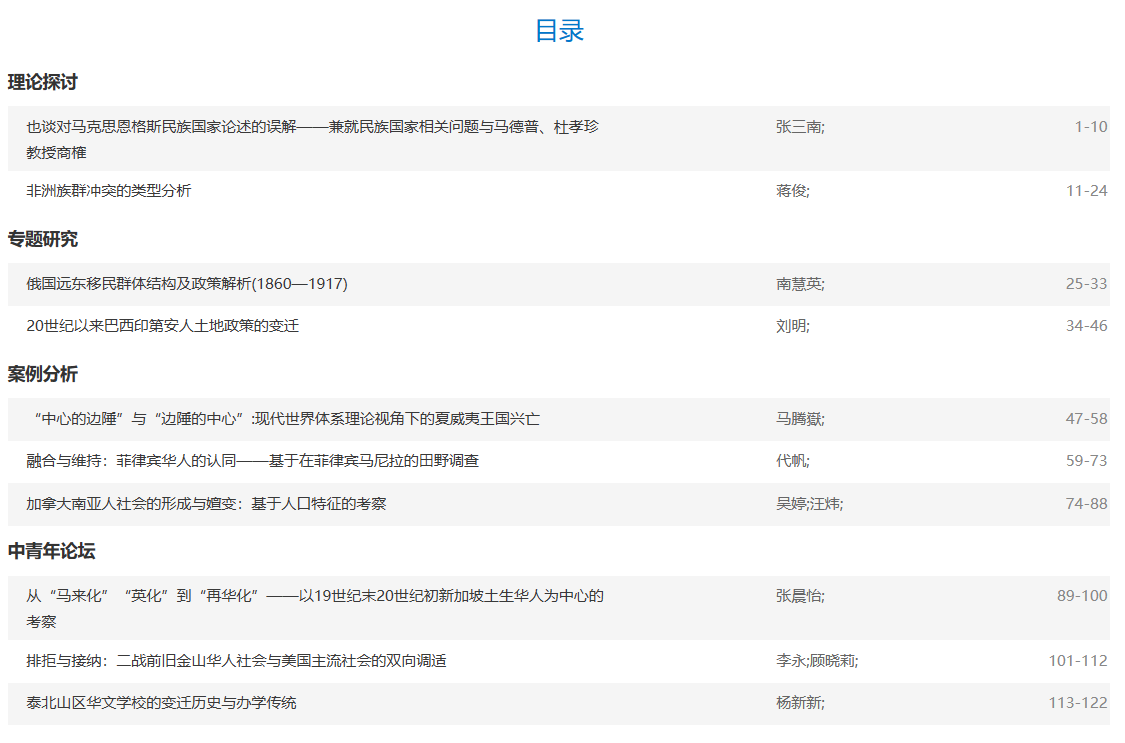Click co-author name 汪炜
The height and width of the screenshot is (743, 1125).
click(826, 504)
